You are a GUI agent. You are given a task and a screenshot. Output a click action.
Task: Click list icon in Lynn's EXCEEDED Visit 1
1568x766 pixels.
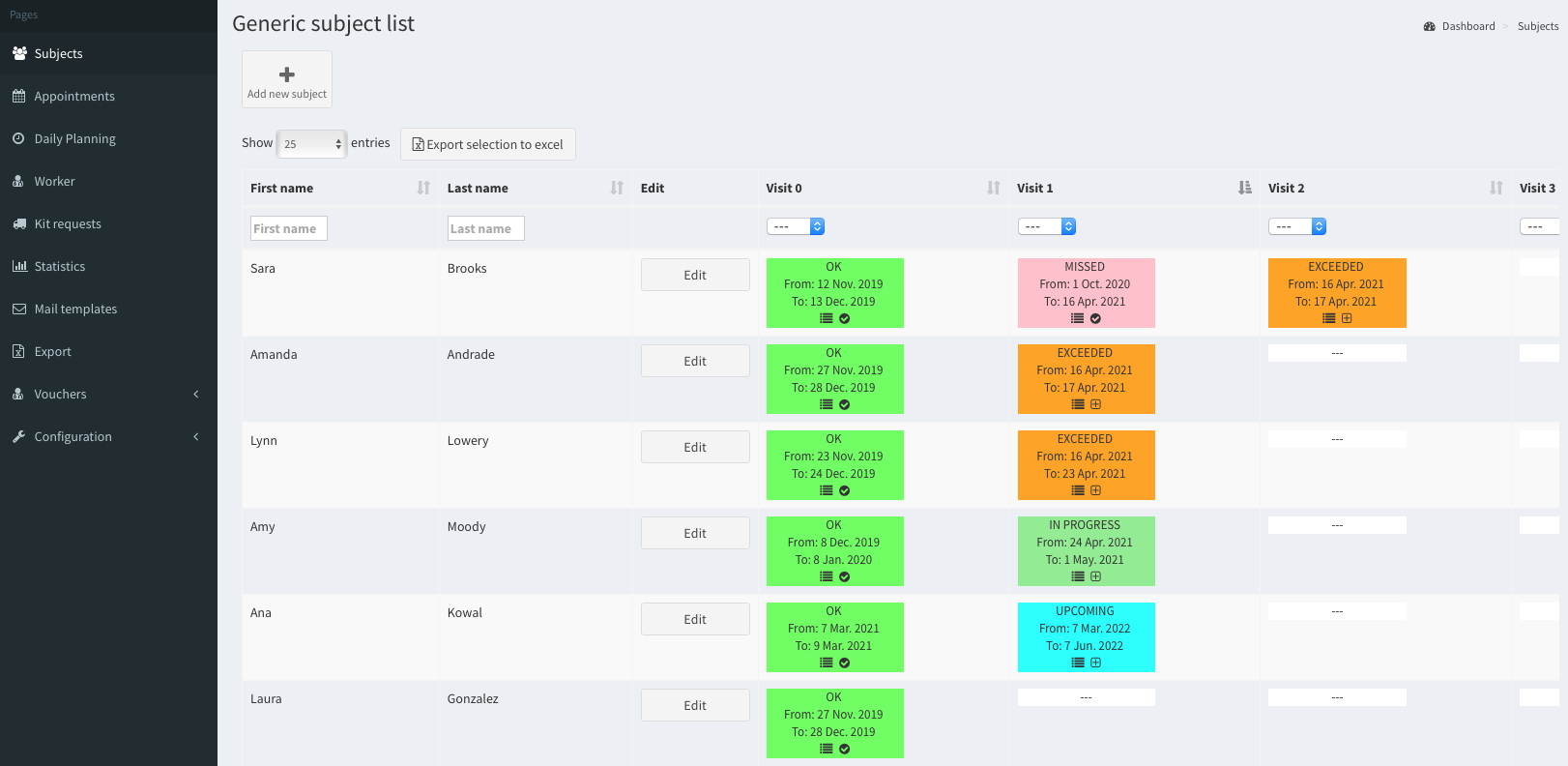point(1077,490)
